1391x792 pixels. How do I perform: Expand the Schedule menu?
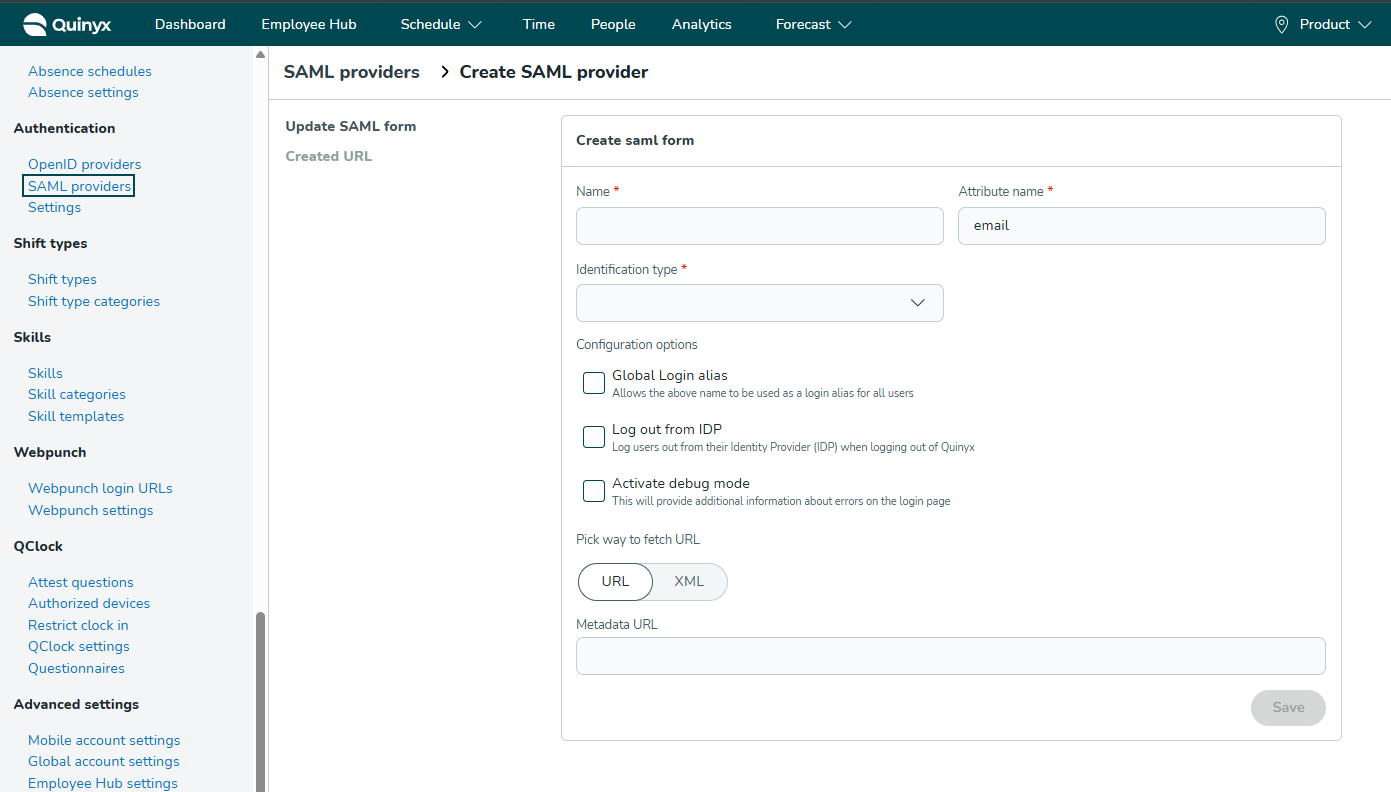(x=441, y=24)
